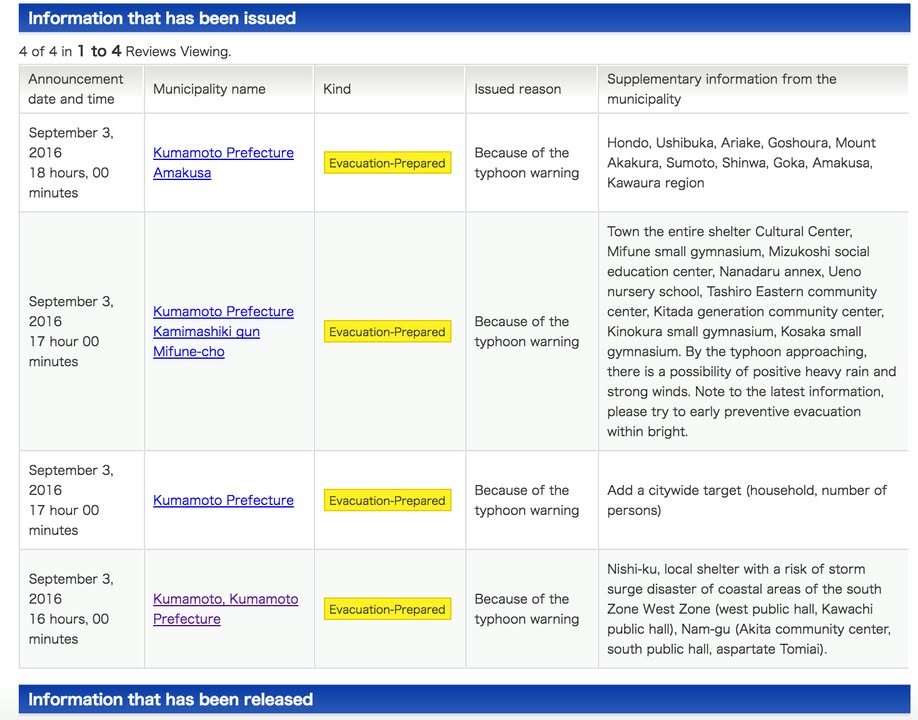Screen dimensions: 918x720
Task: Open the Kumamoto Prefecture Amakusa link
Action: point(223,162)
